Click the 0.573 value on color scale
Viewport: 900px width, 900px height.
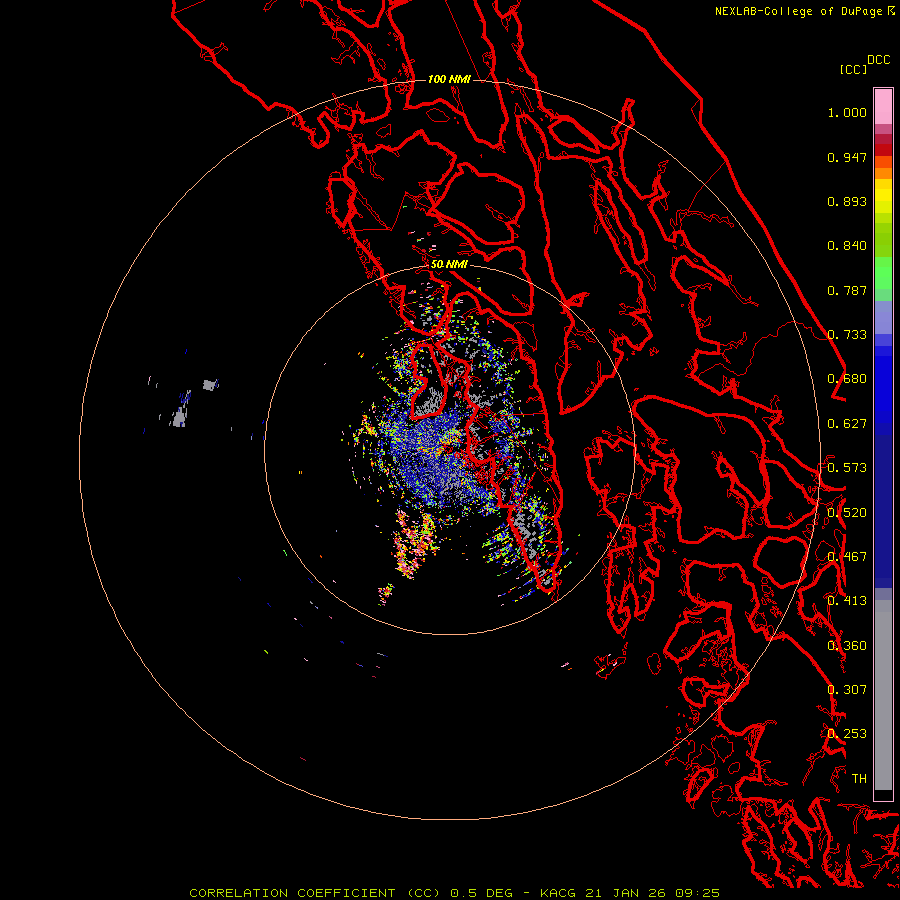click(847, 468)
